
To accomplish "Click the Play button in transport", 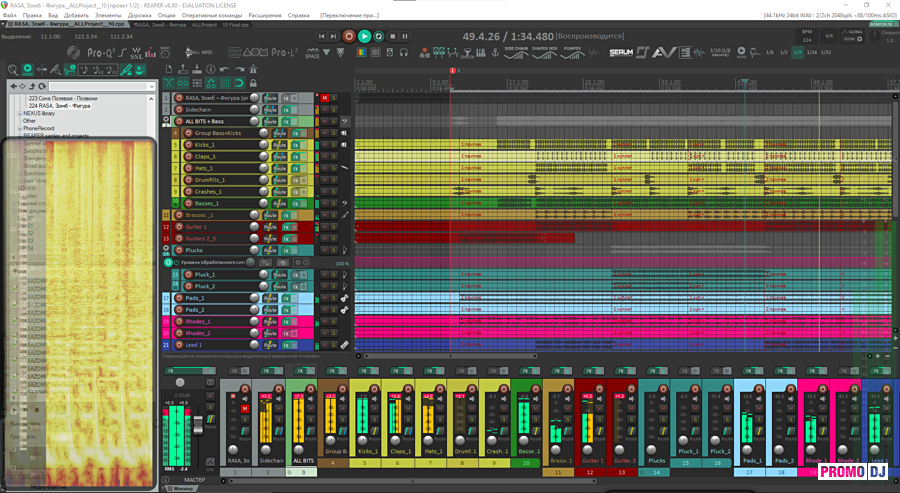I will (x=364, y=36).
